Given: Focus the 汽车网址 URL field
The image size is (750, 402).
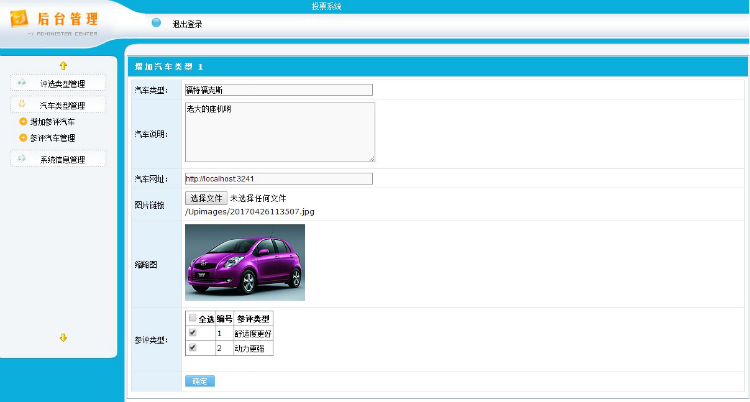Looking at the screenshot, I should coord(278,179).
